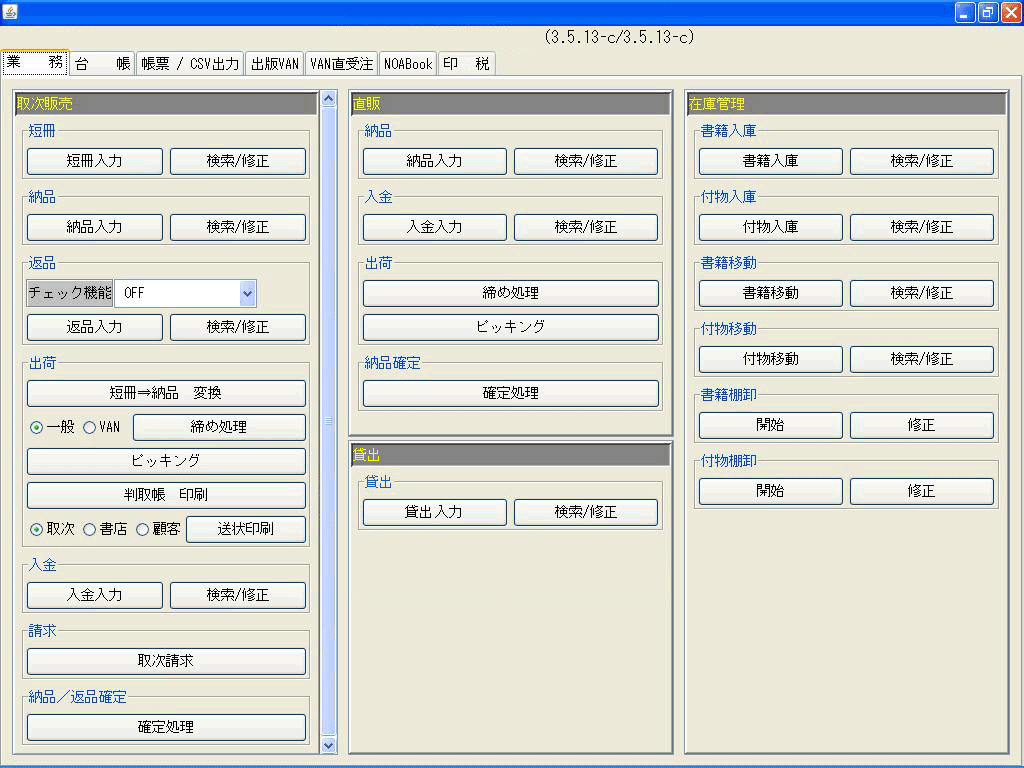Click ピッキング button in 直販 出荷 section
1024x768 pixels.
click(510, 327)
